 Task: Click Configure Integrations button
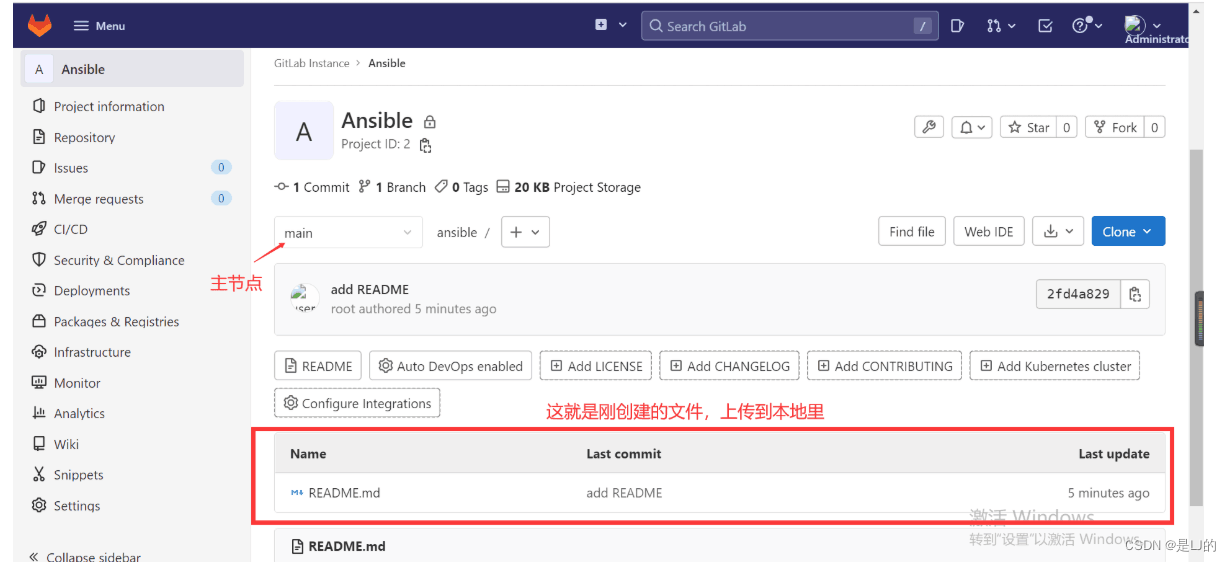(x=357, y=403)
